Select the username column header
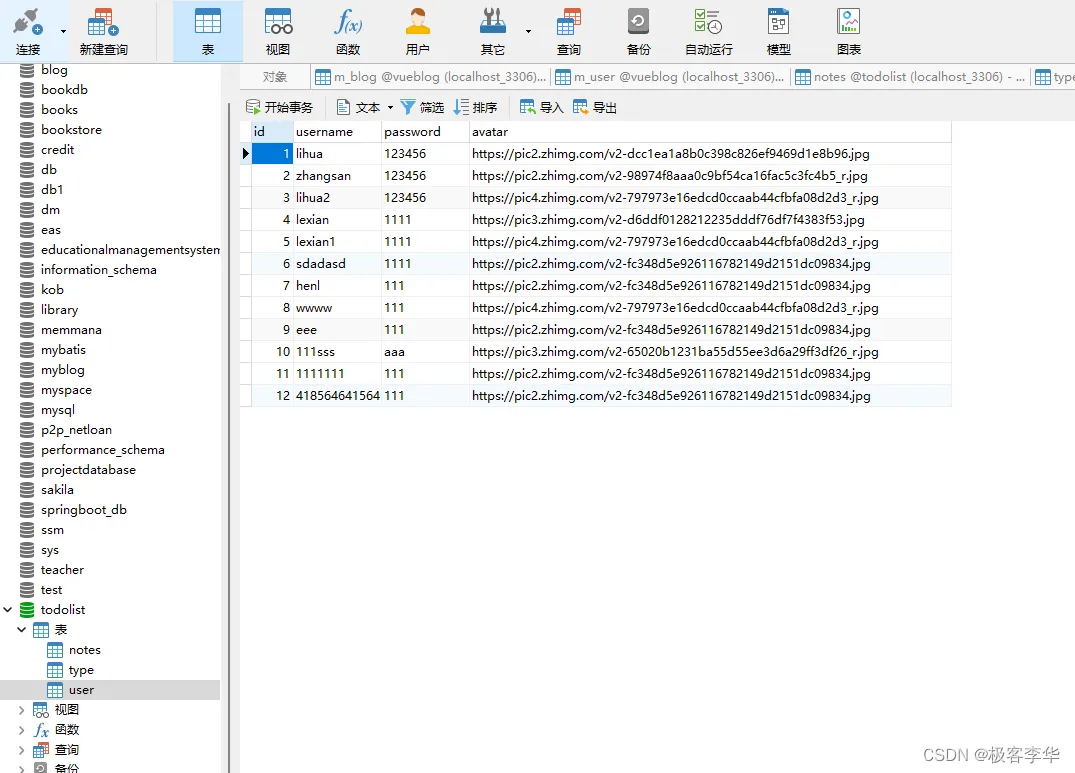This screenshot has height=773, width=1075. 337,132
